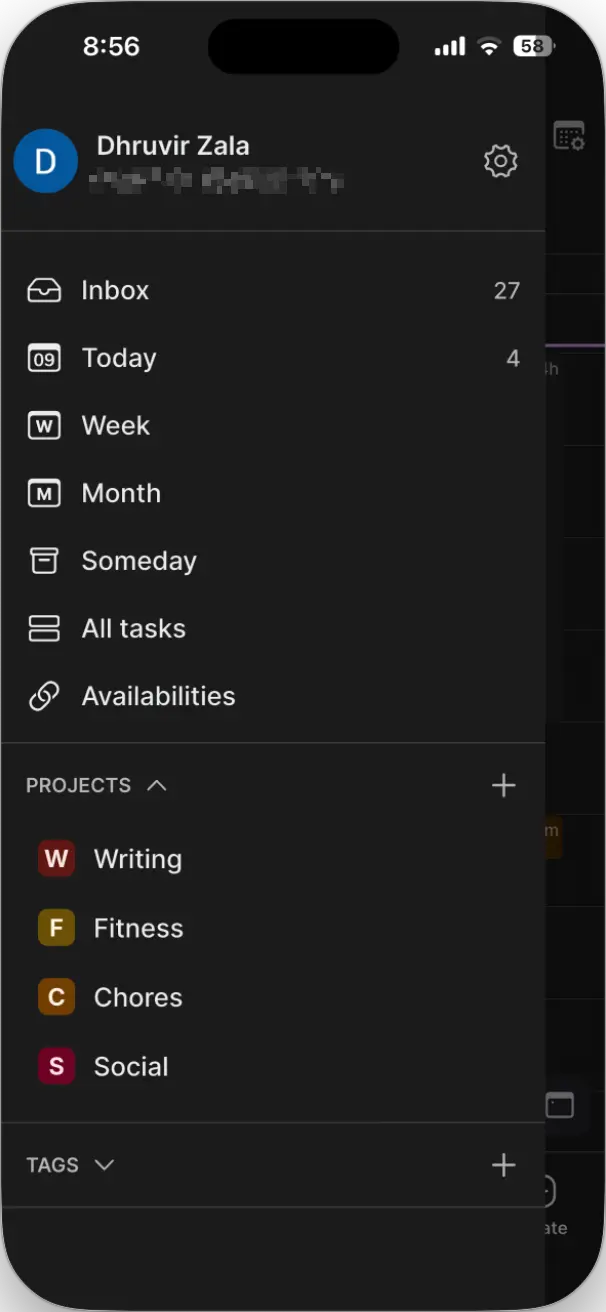Collapse the PROJECTS section
Viewport: 606px width, 1312px height.
(x=156, y=785)
